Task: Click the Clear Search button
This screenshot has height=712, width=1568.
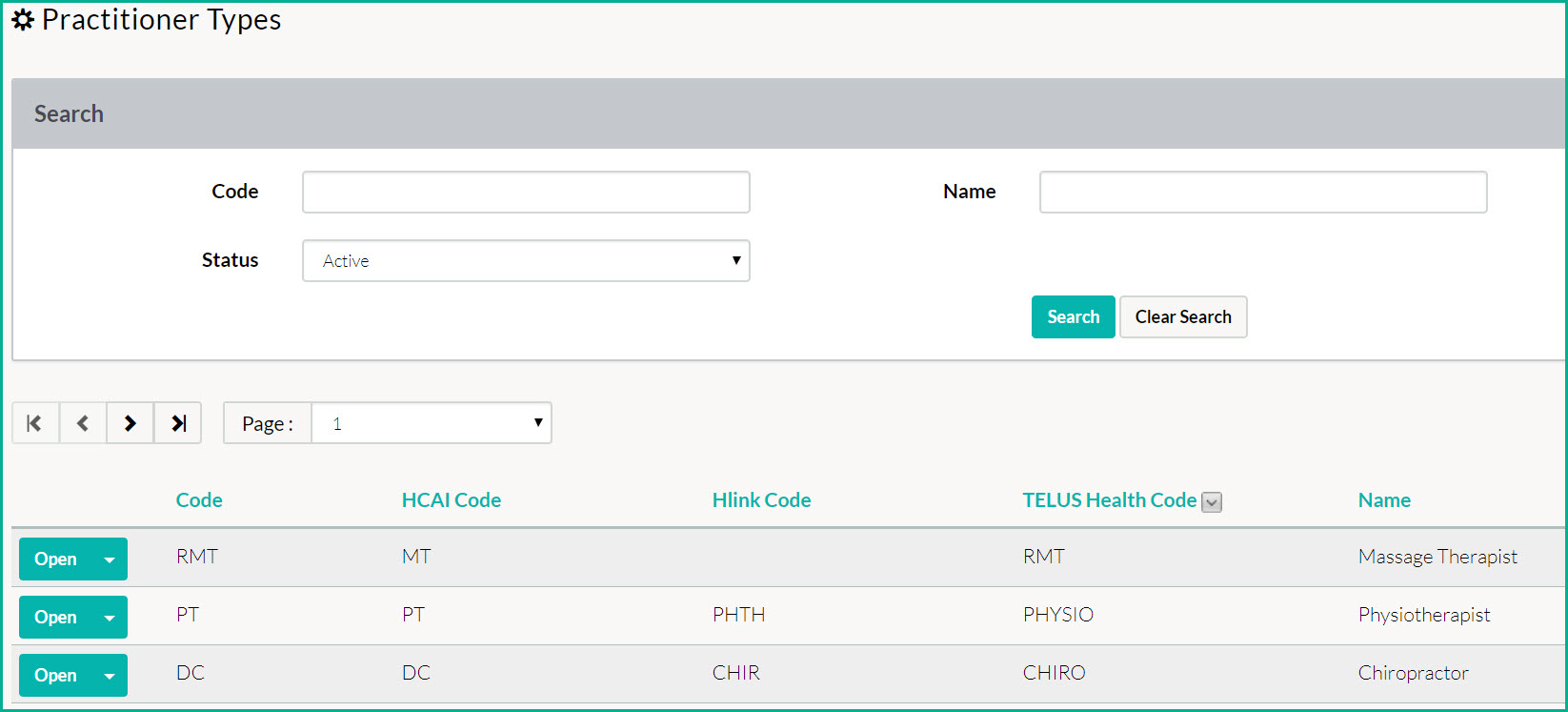Action: tap(1183, 316)
